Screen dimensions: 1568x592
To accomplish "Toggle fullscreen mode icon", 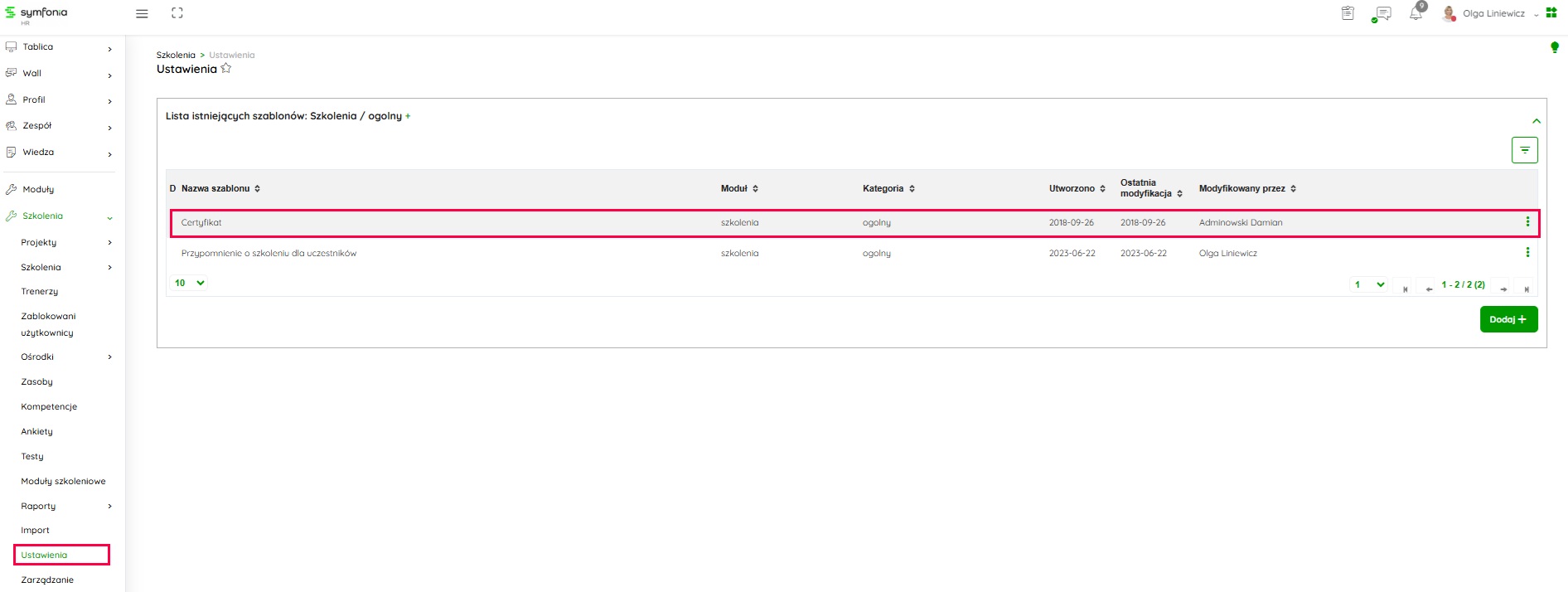I will tap(177, 13).
